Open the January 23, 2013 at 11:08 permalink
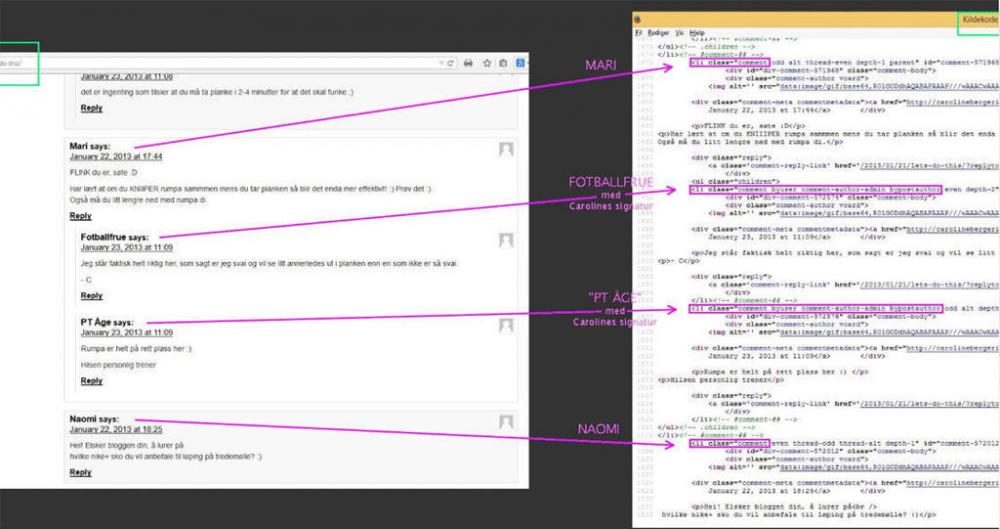1000x529 pixels. click(x=126, y=76)
